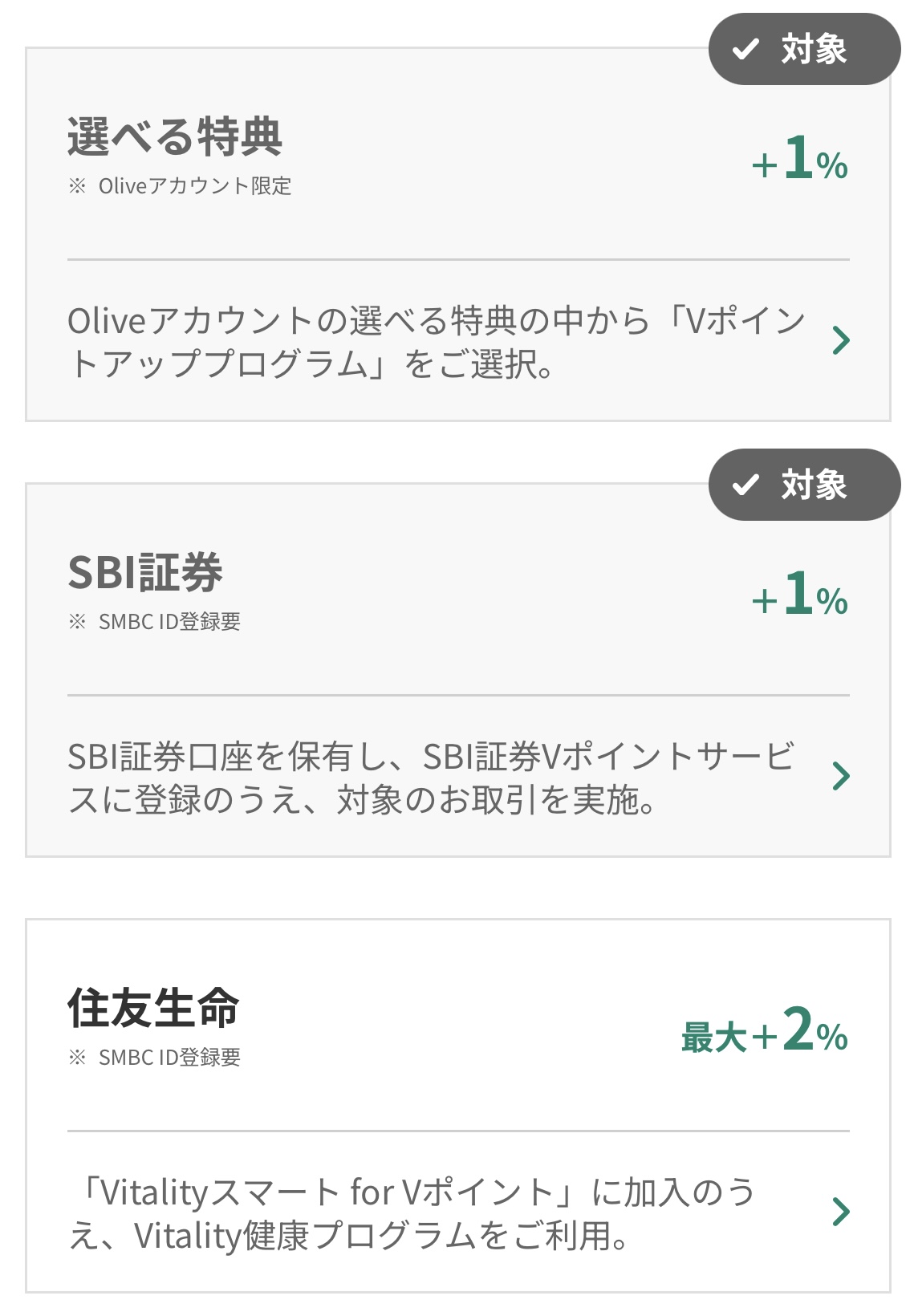
Task: Click the SBI証券 heading
Action: pos(145,572)
